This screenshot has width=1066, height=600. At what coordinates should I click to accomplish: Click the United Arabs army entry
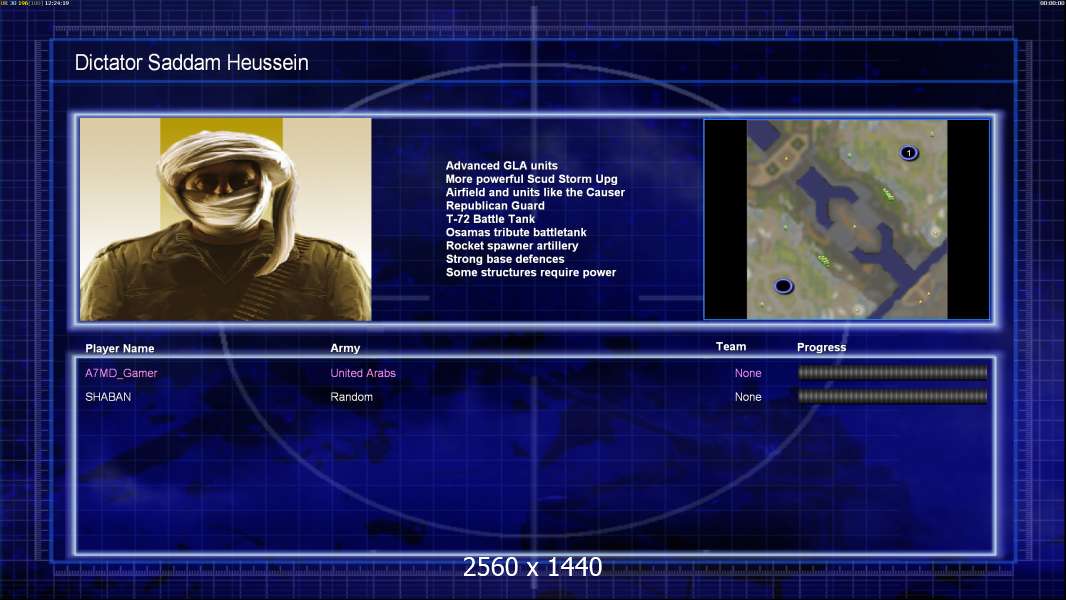363,373
